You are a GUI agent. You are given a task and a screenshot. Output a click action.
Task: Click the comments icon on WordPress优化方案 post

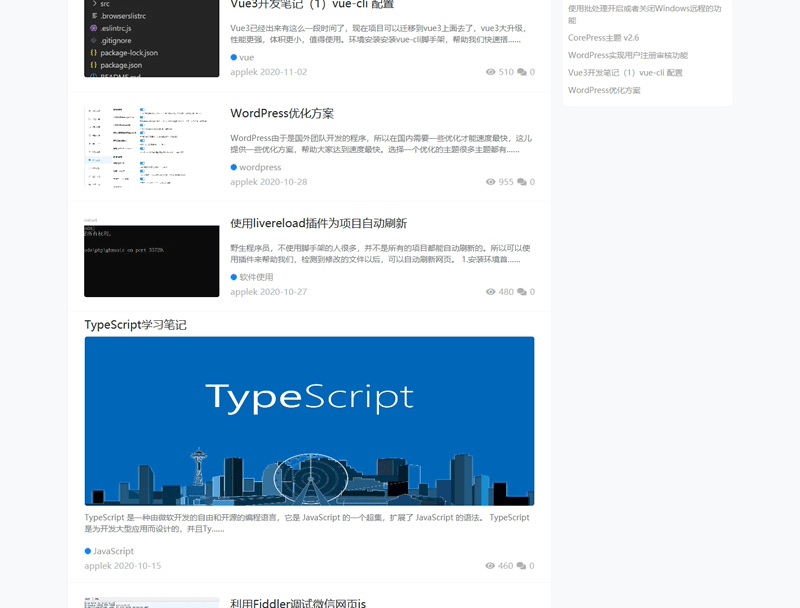click(521, 182)
